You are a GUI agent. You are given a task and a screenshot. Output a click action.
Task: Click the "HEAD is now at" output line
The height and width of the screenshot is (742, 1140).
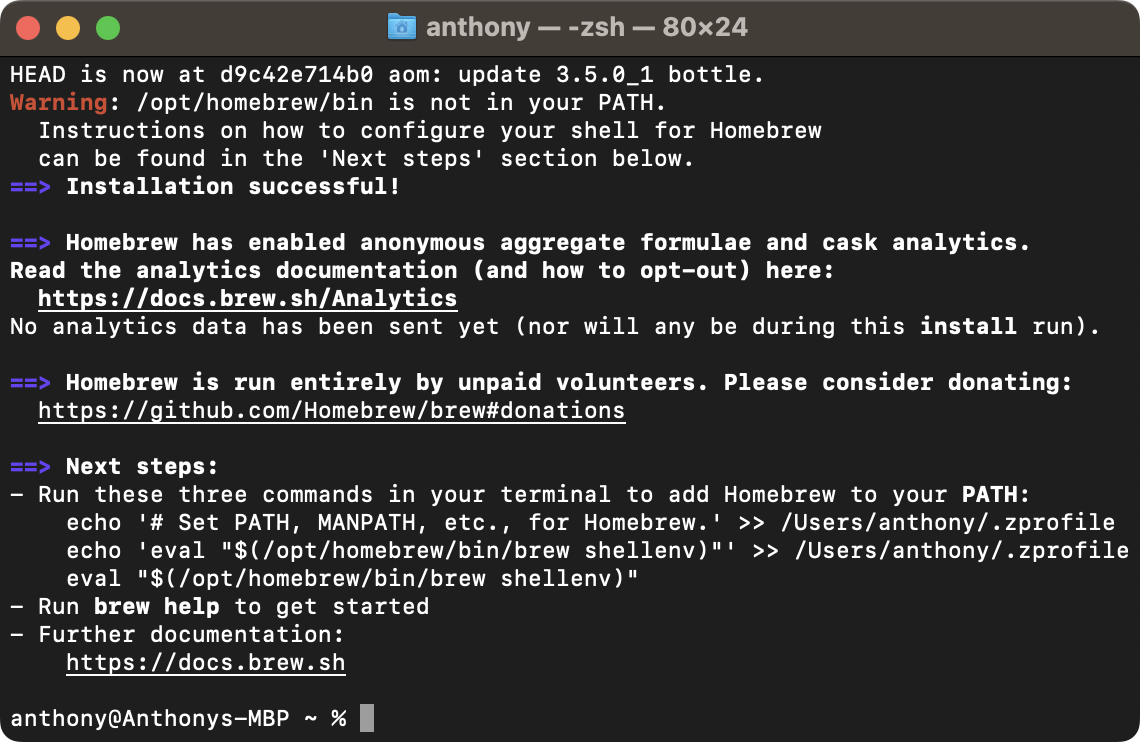point(386,75)
